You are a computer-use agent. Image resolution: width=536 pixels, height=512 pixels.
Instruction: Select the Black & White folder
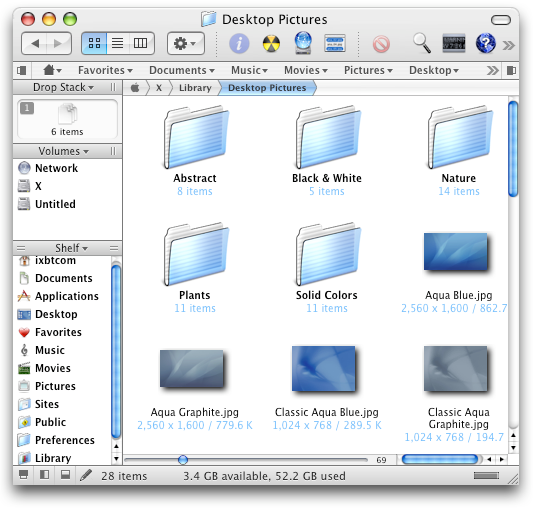pyautogui.click(x=327, y=138)
